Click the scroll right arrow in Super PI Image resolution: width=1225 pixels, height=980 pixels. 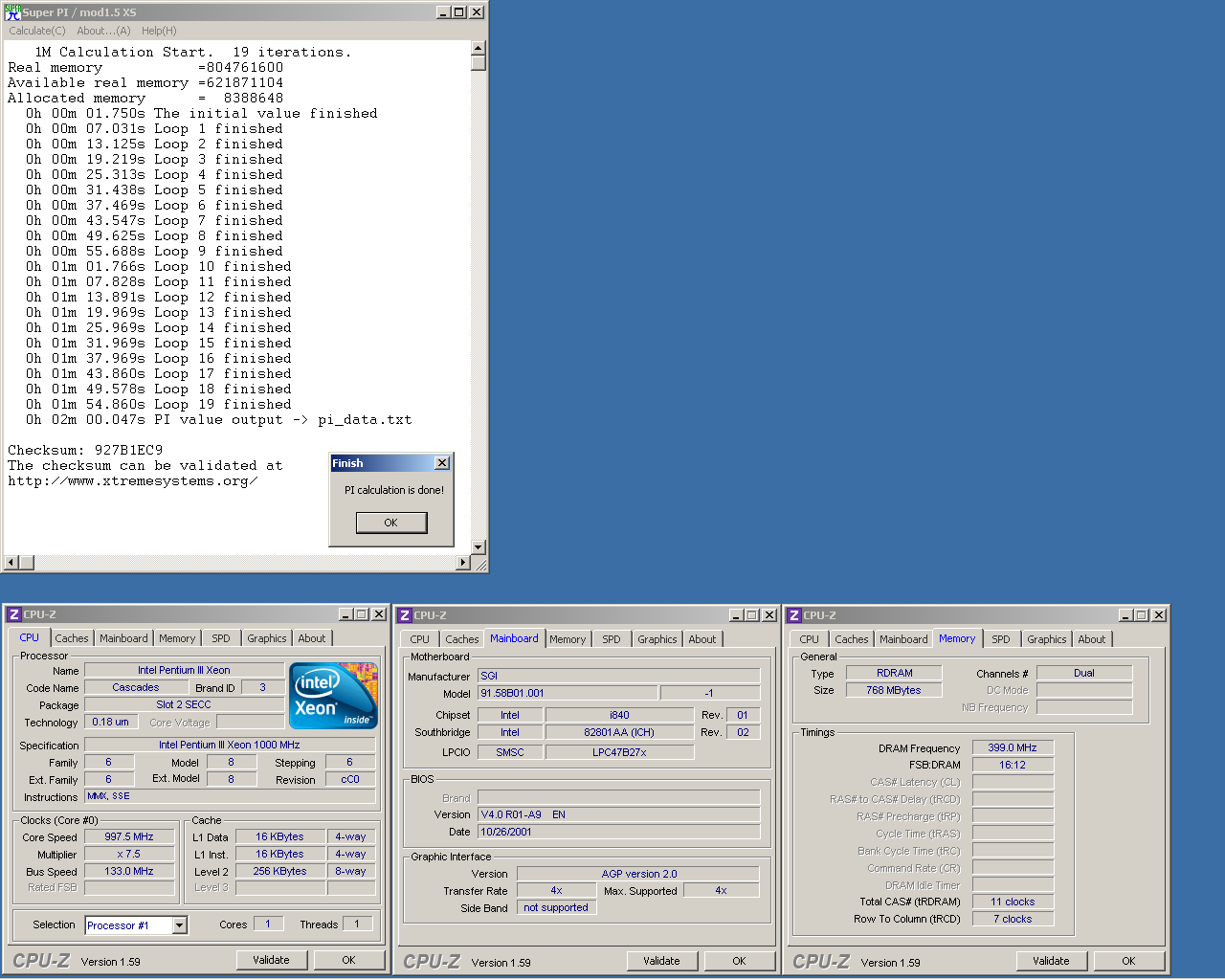click(x=464, y=563)
